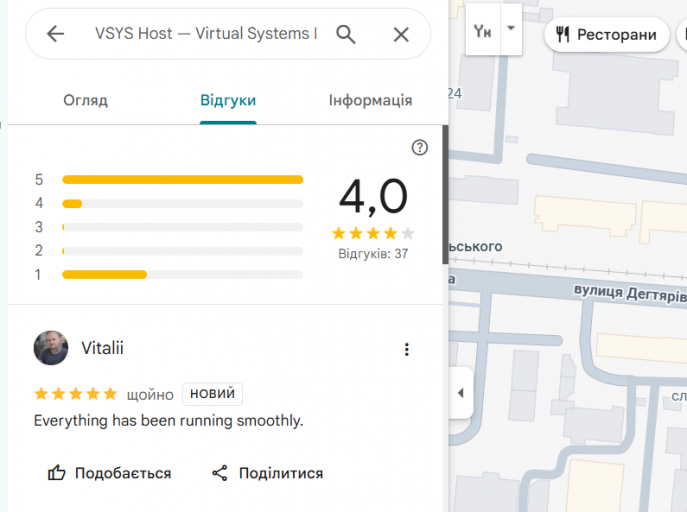This screenshot has width=687, height=512.
Task: Filter reviews by the 5-star bar
Action: pos(183,180)
